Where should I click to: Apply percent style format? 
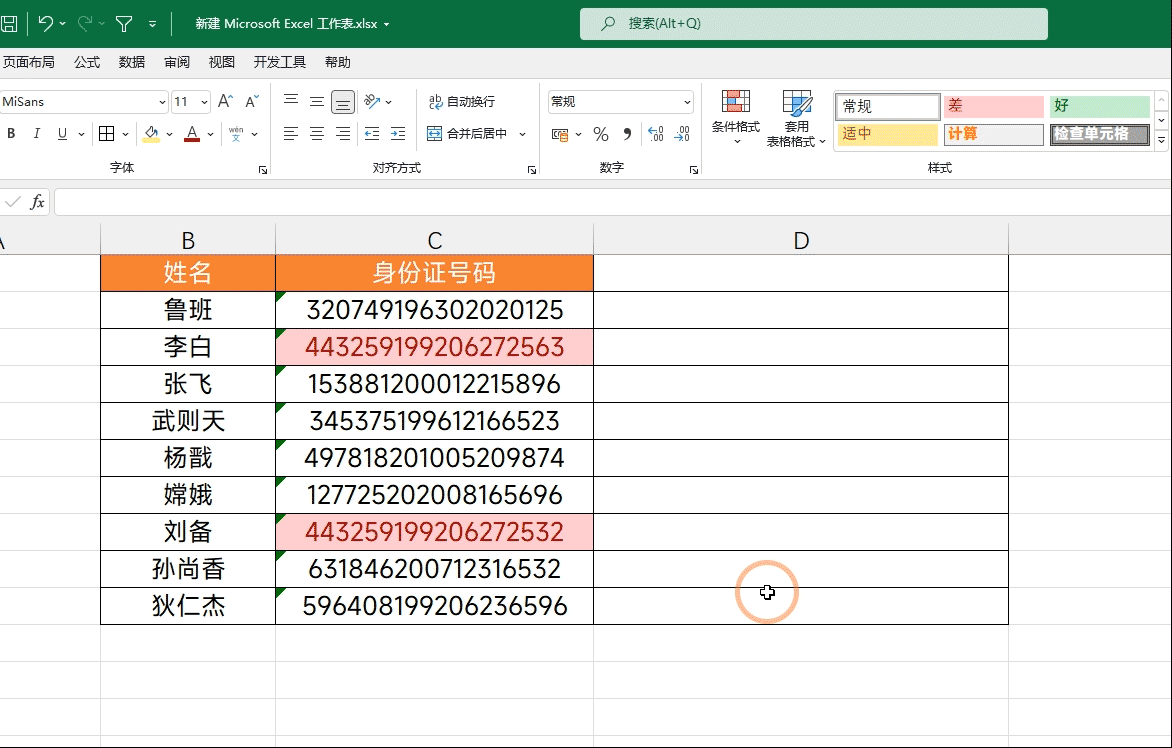click(x=601, y=134)
